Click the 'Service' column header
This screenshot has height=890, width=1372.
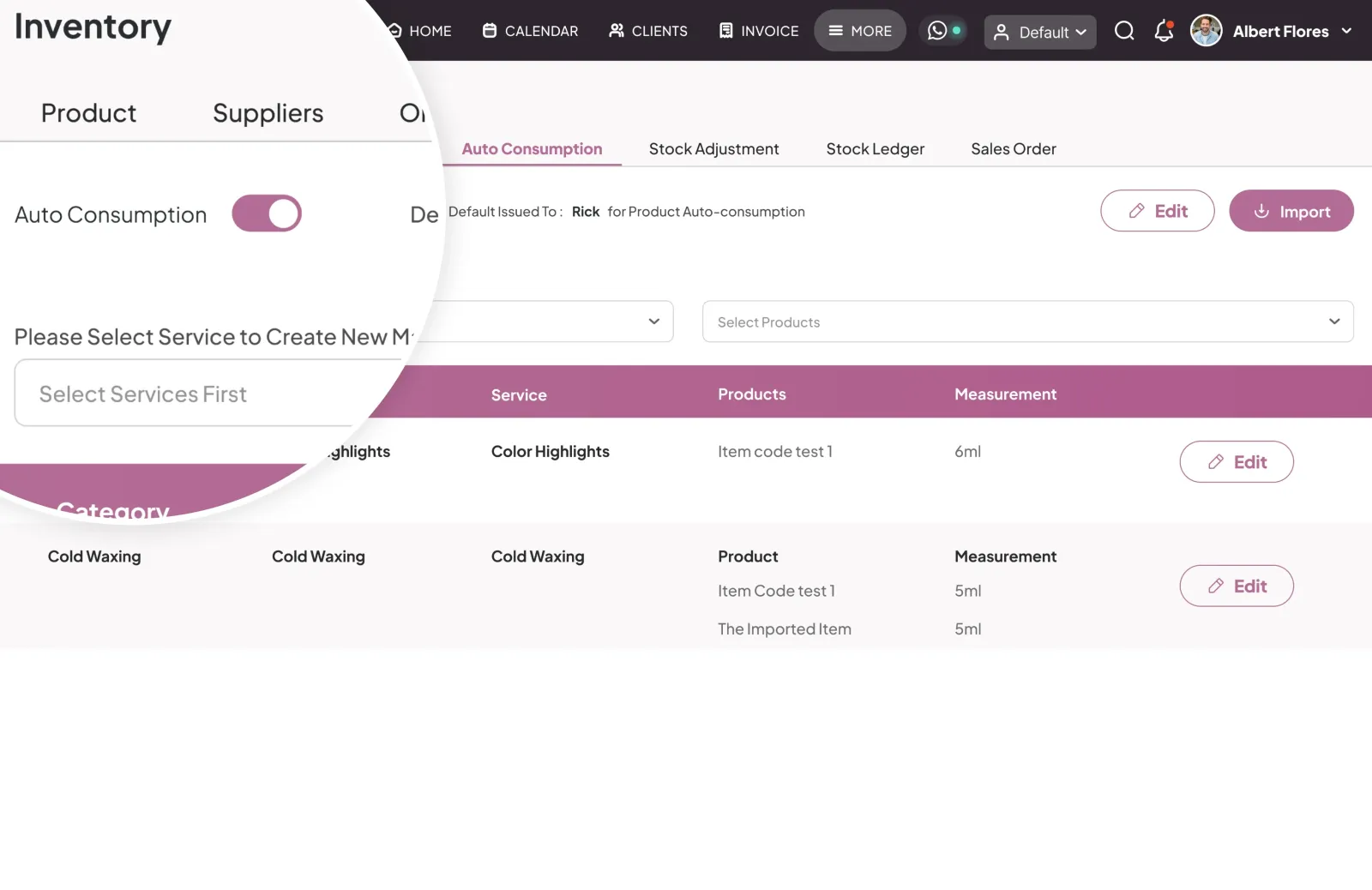519,395
